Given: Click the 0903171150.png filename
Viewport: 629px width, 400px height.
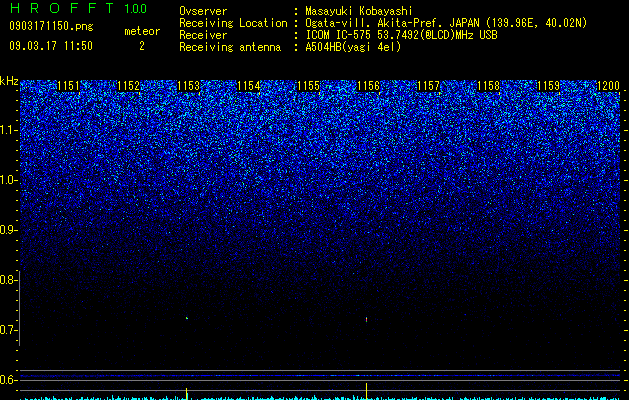Looking at the screenshot, I should pos(51,27).
